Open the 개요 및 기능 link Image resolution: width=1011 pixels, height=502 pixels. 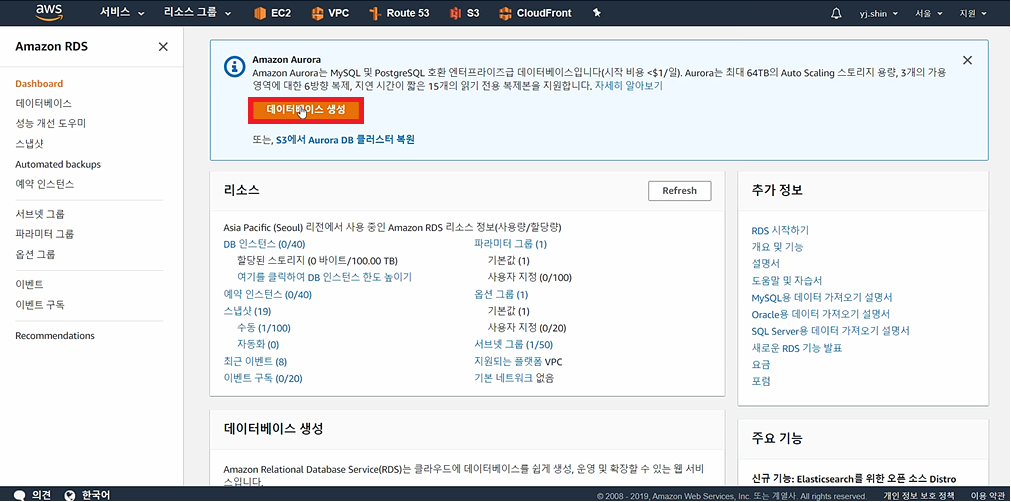point(777,247)
